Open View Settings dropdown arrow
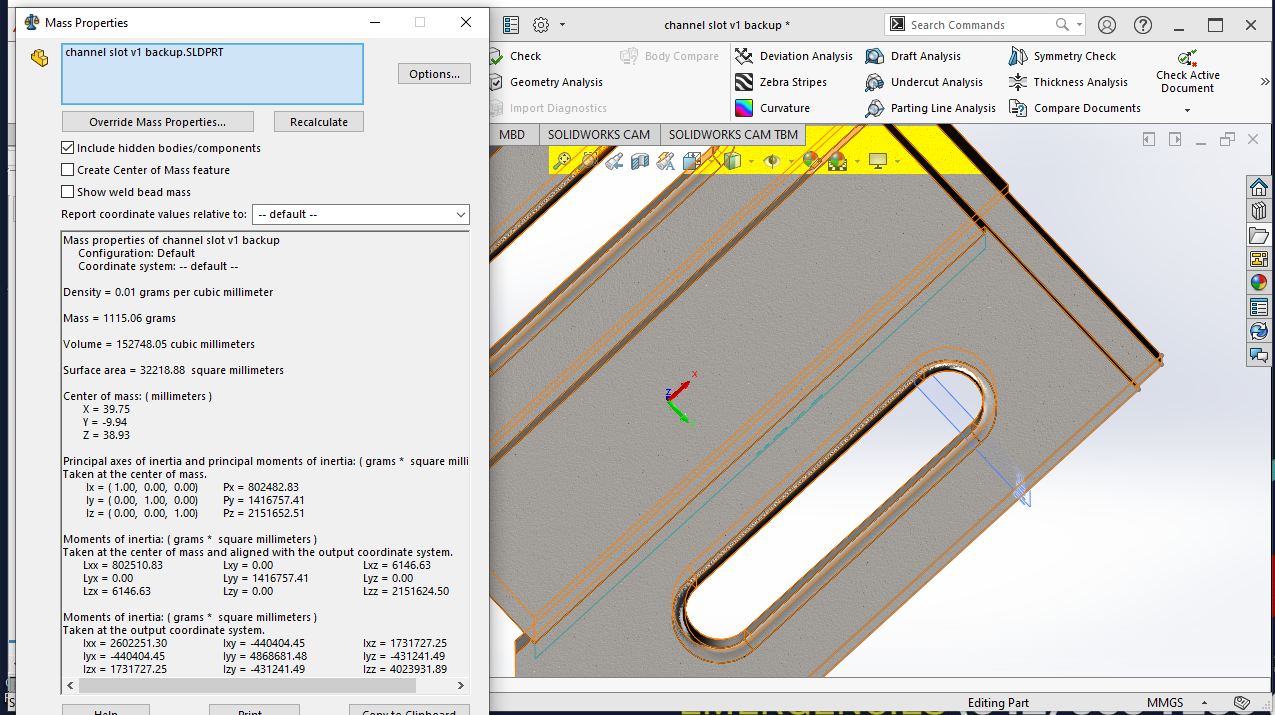Screen dimensions: 1275x715 coord(897,161)
